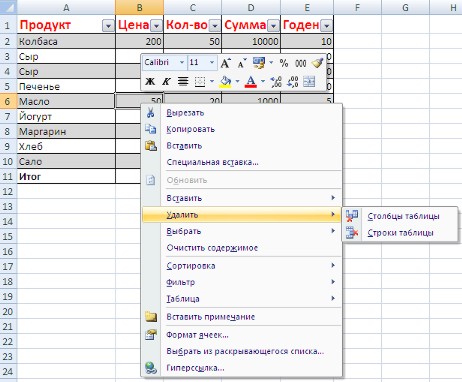Toggle bold (Ж) formatting

[150, 81]
